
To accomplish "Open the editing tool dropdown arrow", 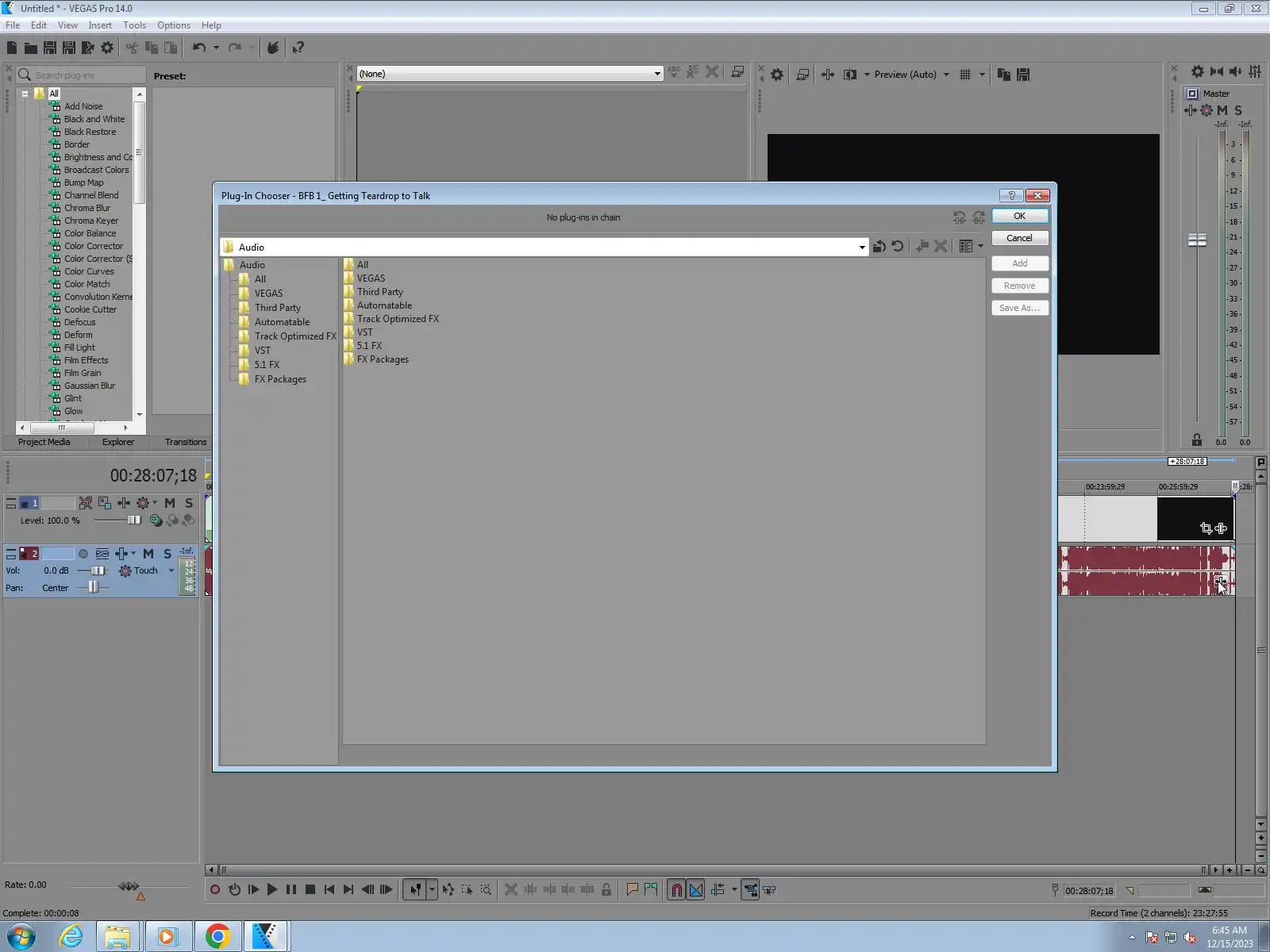I will (432, 890).
